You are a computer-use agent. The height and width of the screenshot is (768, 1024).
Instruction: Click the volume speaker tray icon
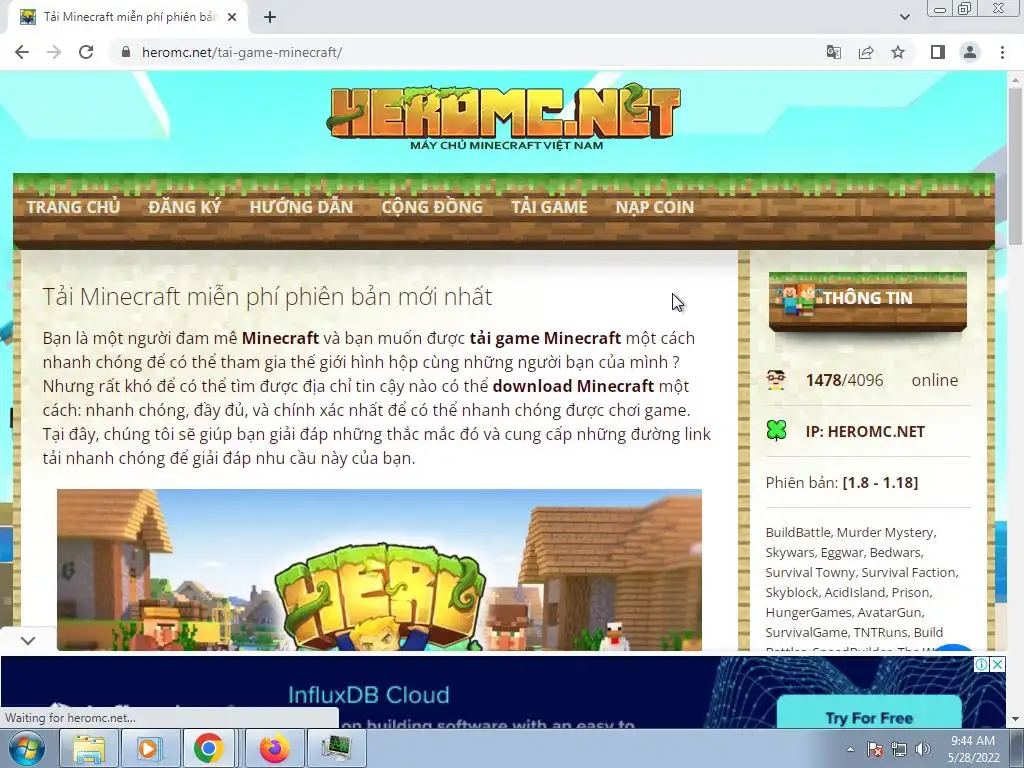922,749
